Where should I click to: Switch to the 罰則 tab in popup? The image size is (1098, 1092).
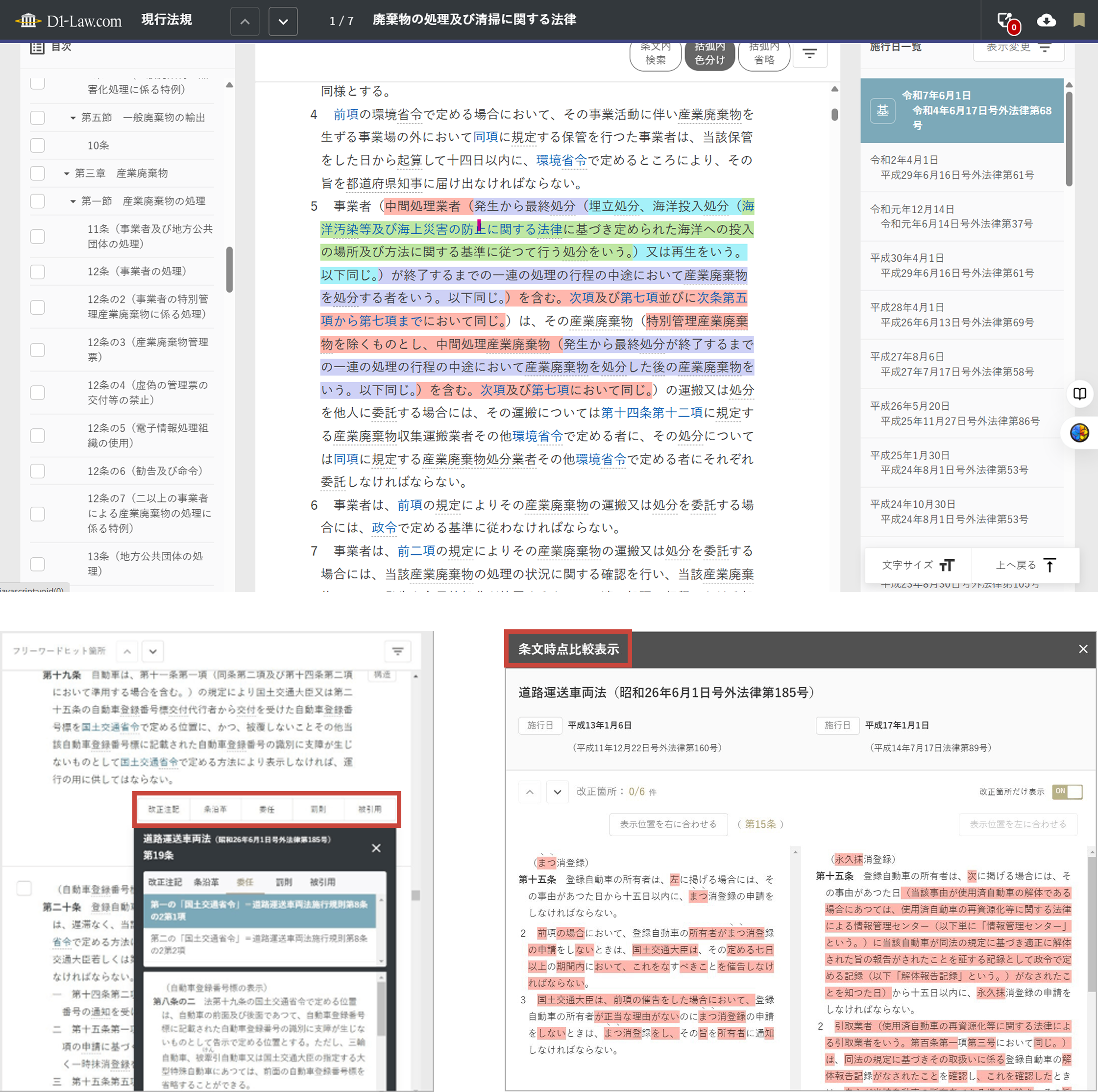tap(284, 882)
